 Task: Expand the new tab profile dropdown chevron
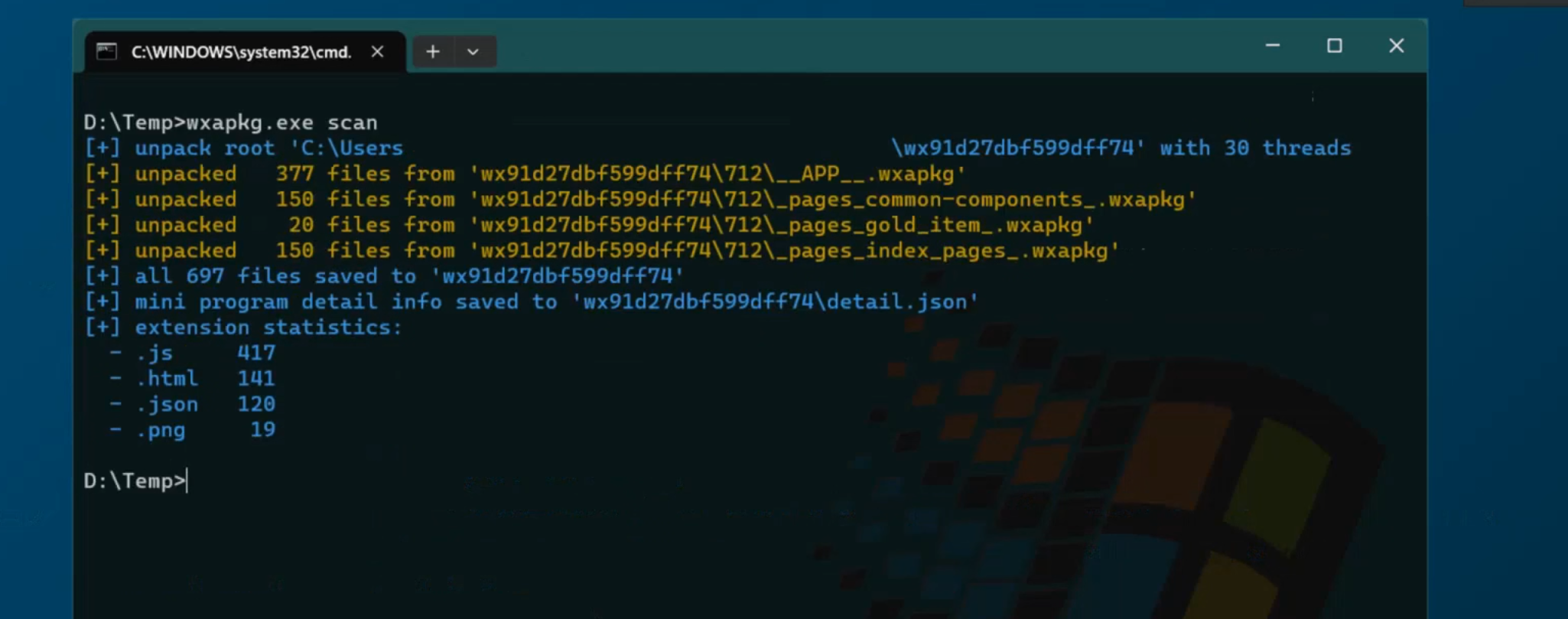(x=473, y=51)
